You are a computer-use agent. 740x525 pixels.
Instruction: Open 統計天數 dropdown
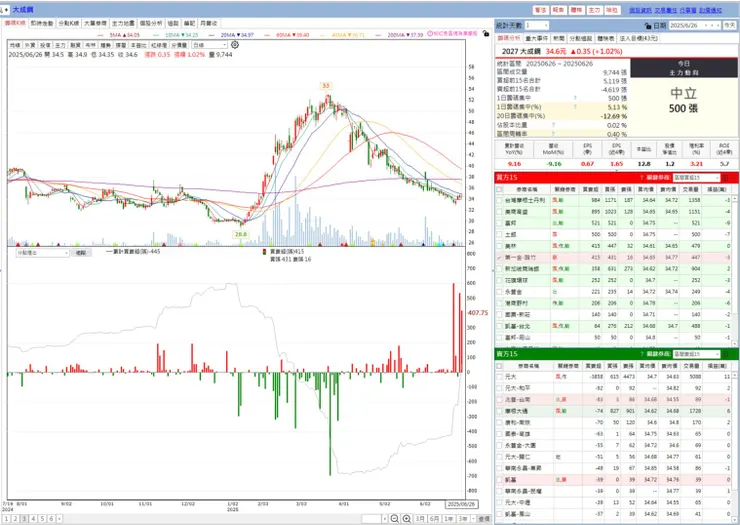(537, 25)
